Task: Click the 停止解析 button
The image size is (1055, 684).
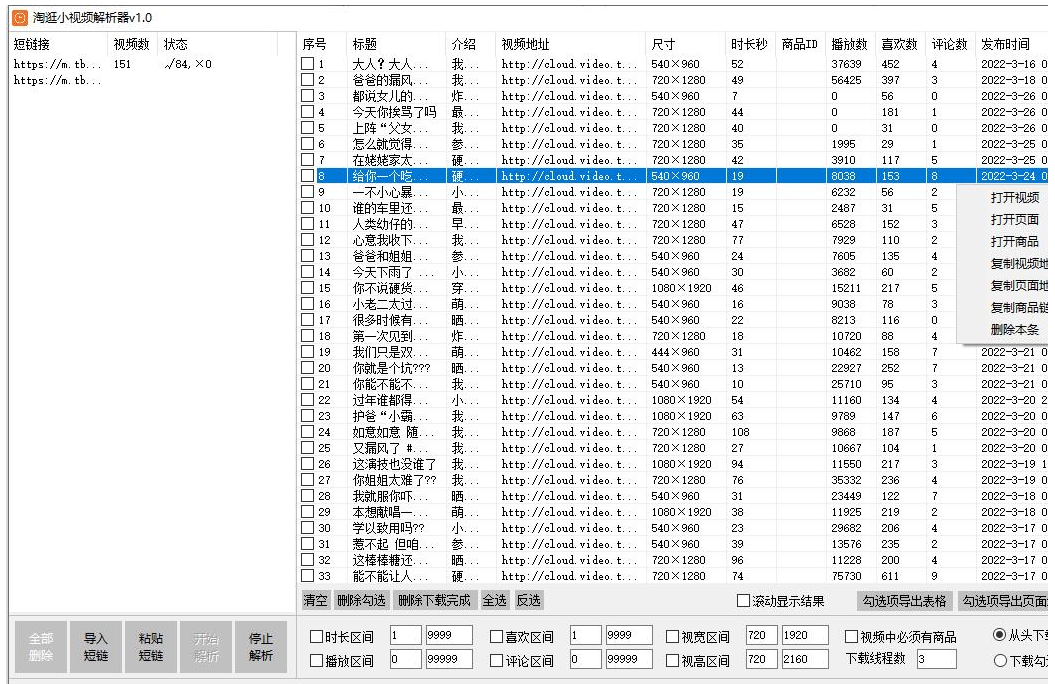Action: point(260,646)
